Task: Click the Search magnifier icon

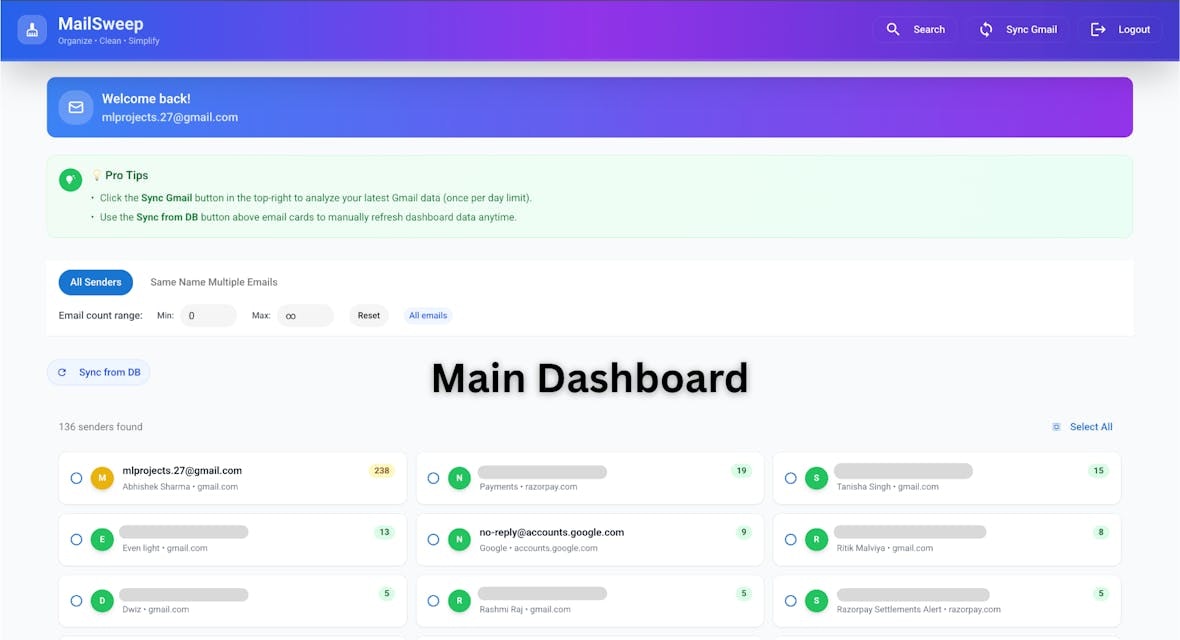Action: tap(893, 29)
